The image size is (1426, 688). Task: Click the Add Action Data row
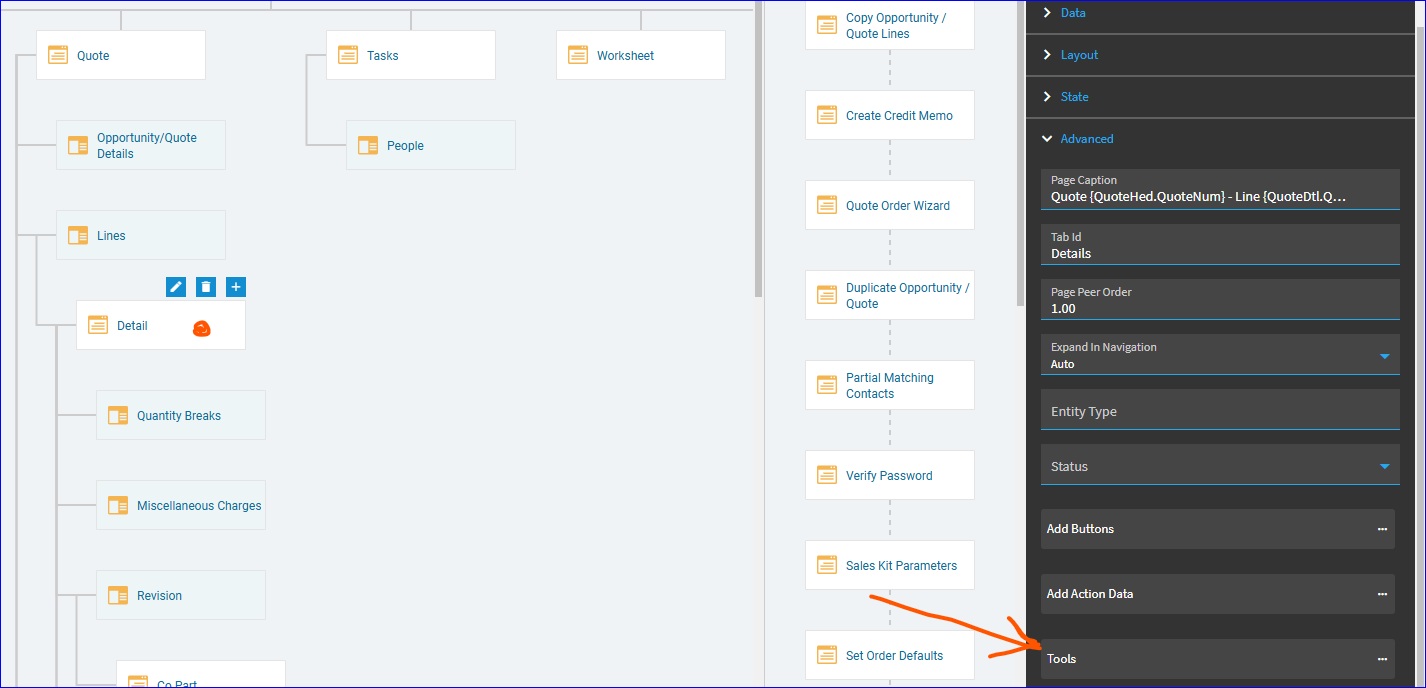1218,594
